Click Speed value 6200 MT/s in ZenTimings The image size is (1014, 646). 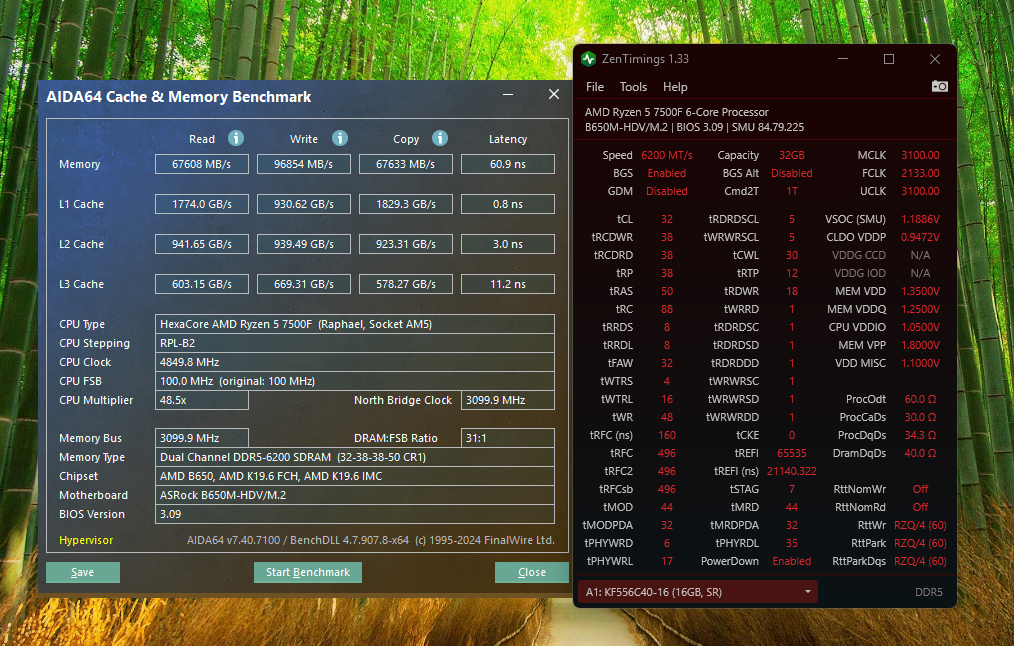point(667,155)
